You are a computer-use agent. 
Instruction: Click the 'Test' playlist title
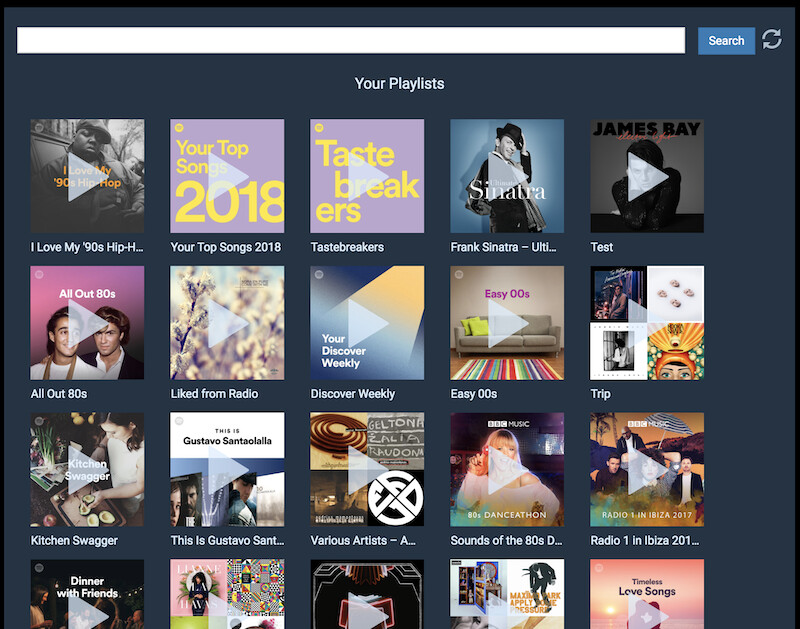pos(602,247)
